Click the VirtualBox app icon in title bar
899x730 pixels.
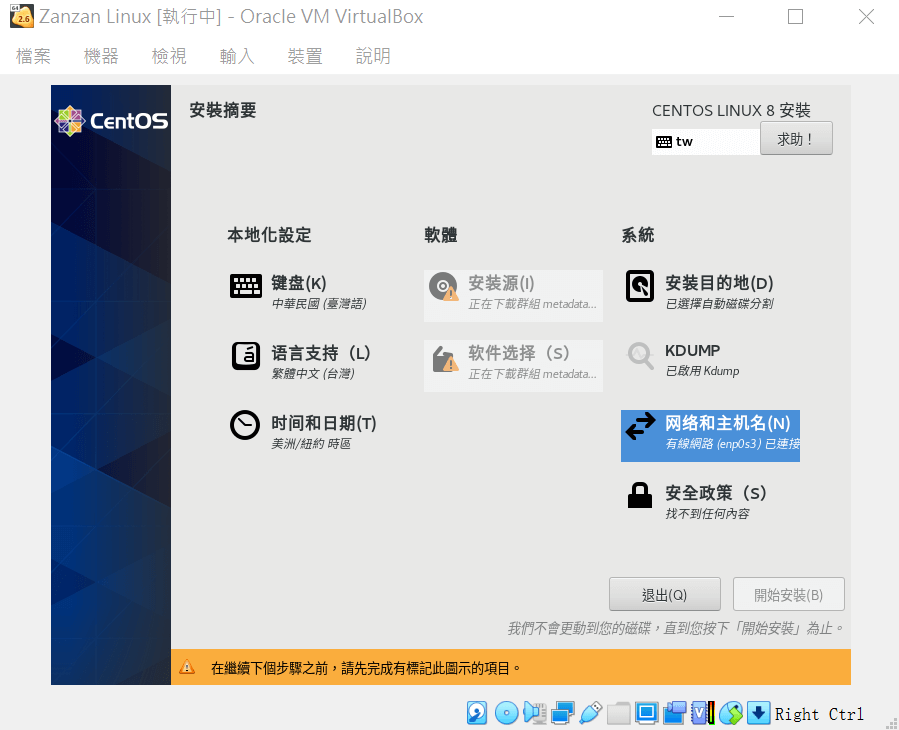tap(22, 17)
